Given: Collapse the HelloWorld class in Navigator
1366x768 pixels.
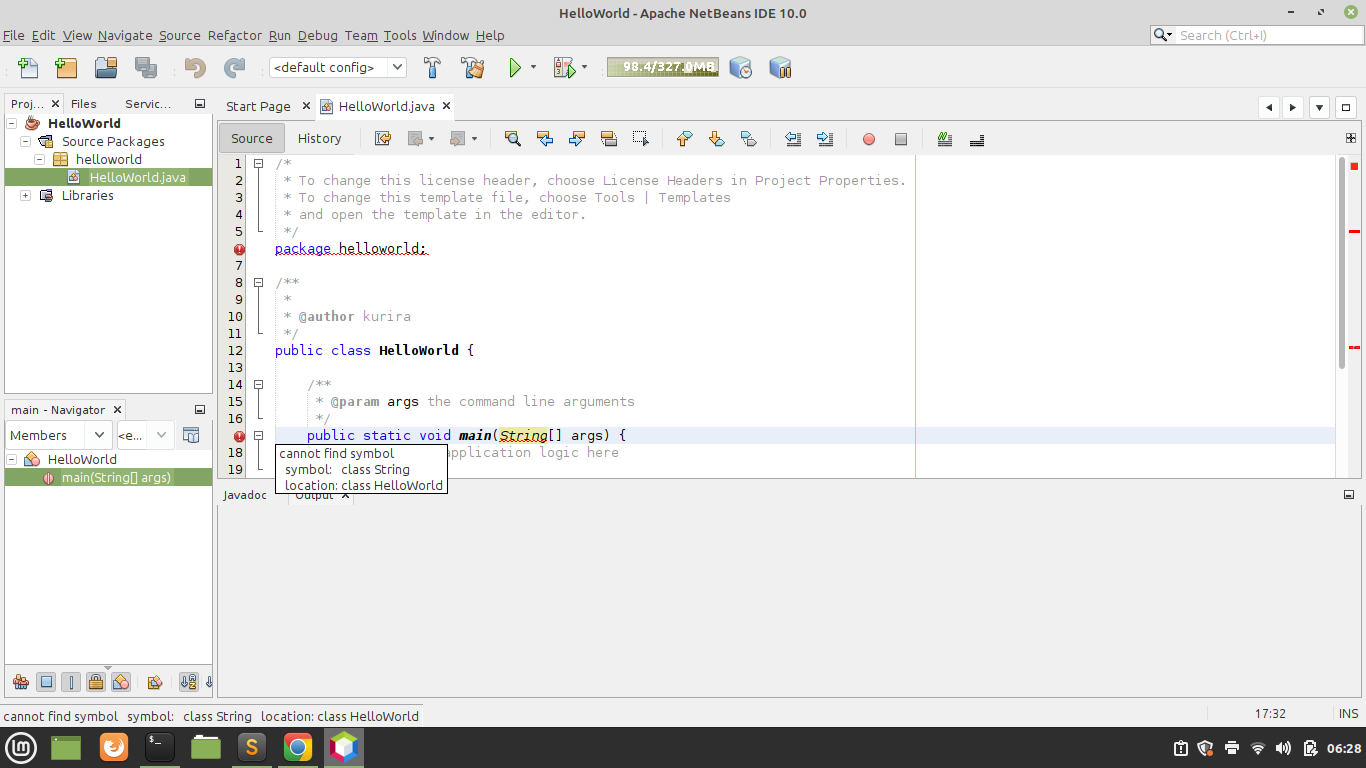Looking at the screenshot, I should pos(12,459).
